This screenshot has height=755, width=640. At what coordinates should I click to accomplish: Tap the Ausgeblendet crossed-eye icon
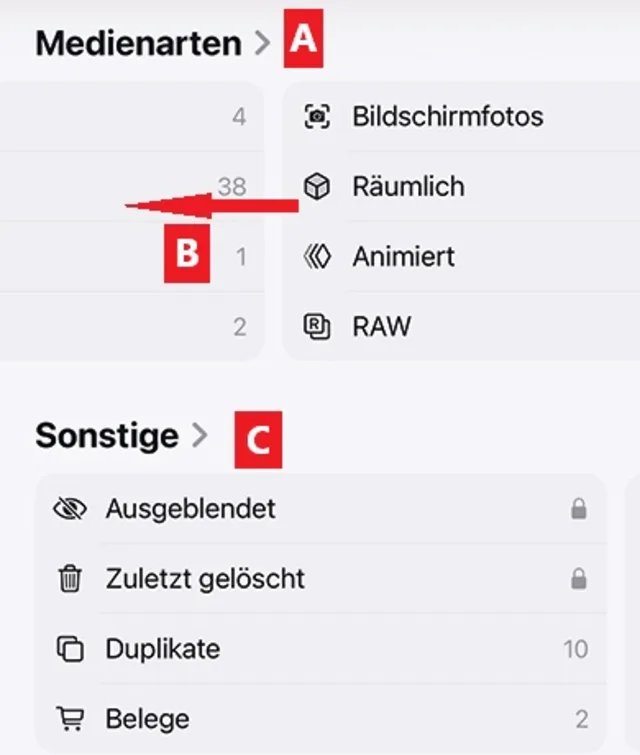pyautogui.click(x=69, y=509)
